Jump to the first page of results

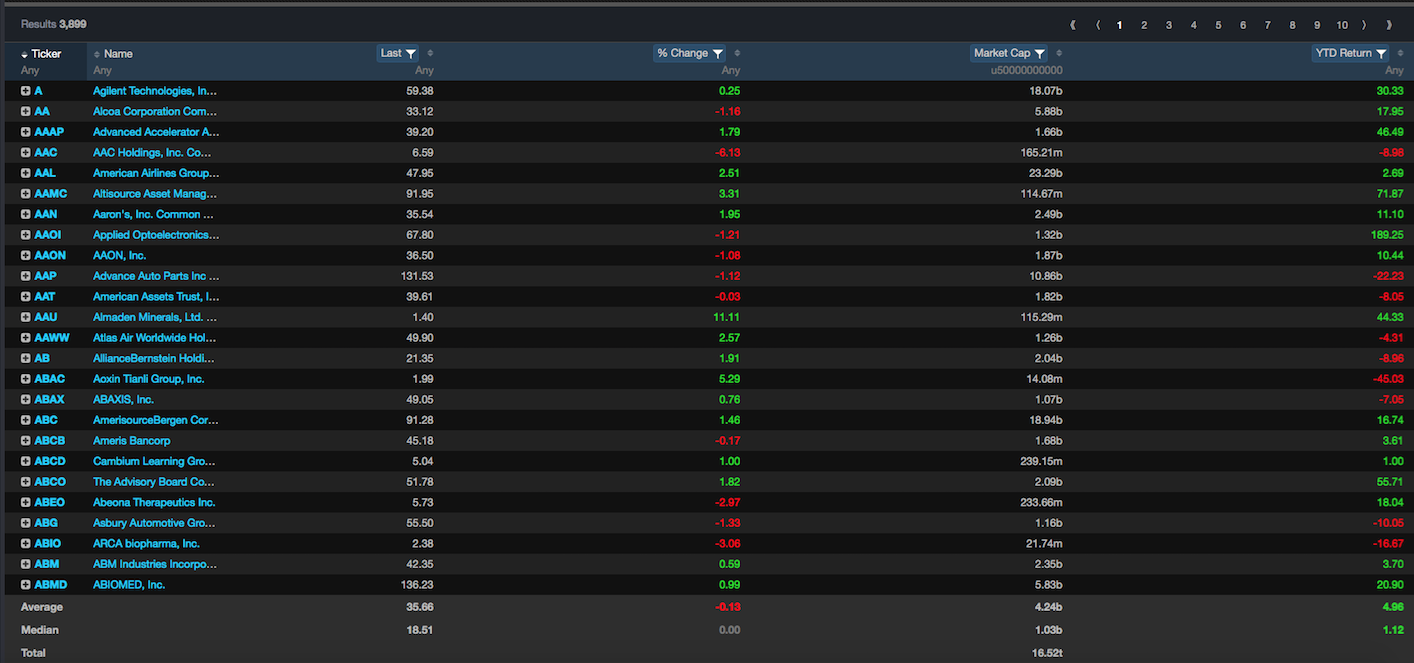click(1073, 25)
